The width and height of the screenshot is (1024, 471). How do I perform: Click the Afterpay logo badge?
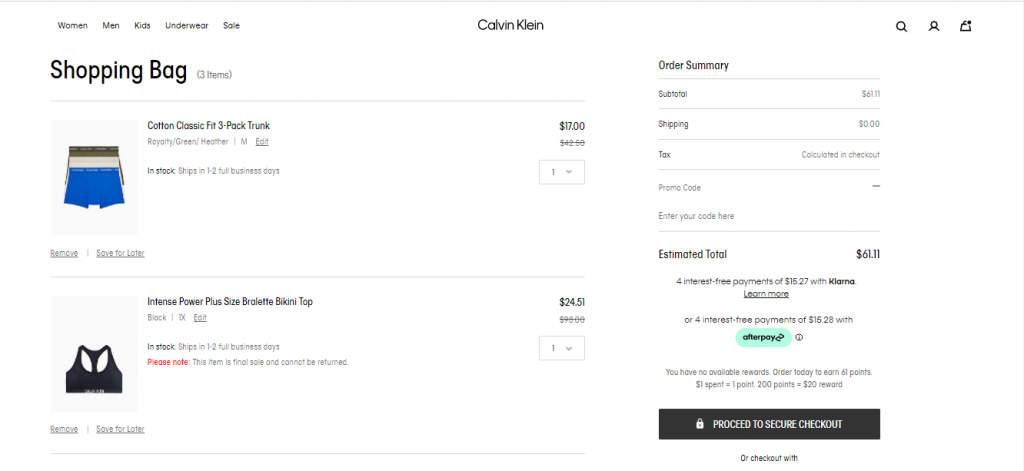point(763,338)
